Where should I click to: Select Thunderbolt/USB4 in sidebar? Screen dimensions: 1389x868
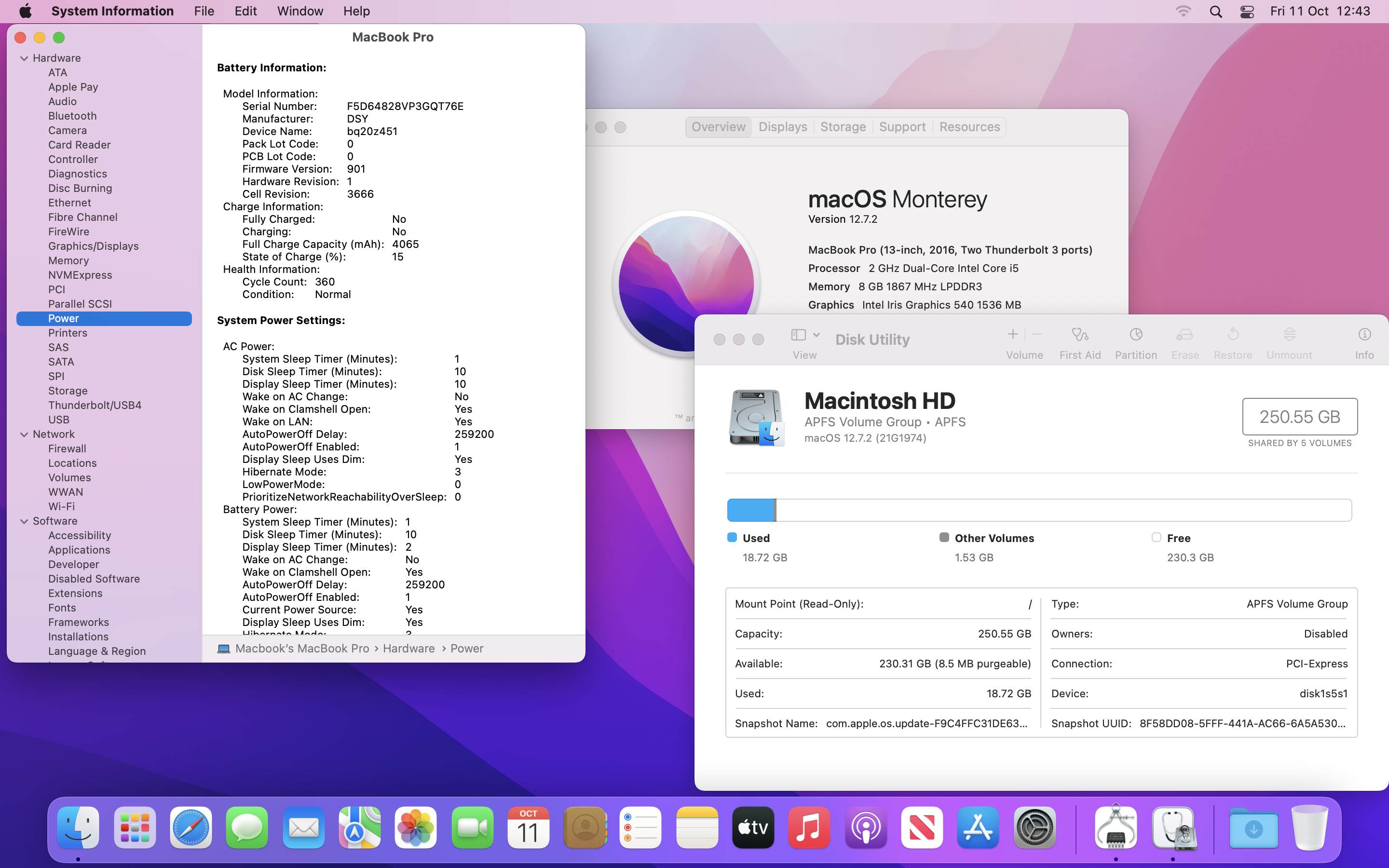95,405
